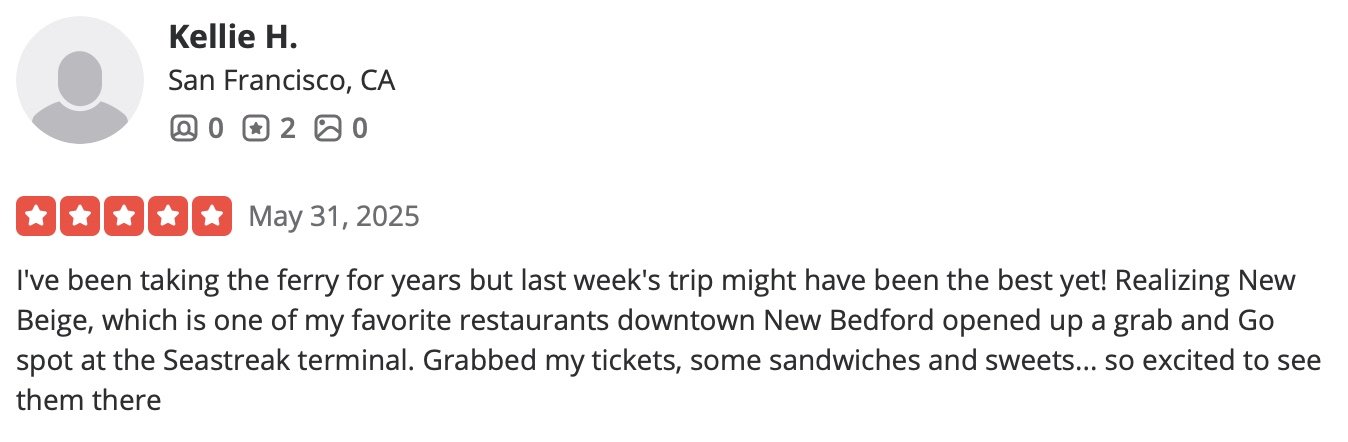Click the photos icon in user stats
Viewport: 1348px width, 442px height.
click(x=328, y=128)
